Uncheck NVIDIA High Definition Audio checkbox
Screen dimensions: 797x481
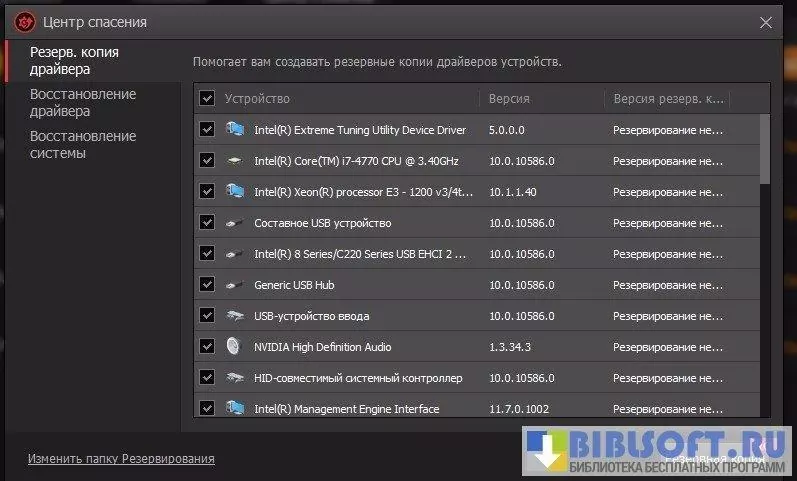point(207,346)
